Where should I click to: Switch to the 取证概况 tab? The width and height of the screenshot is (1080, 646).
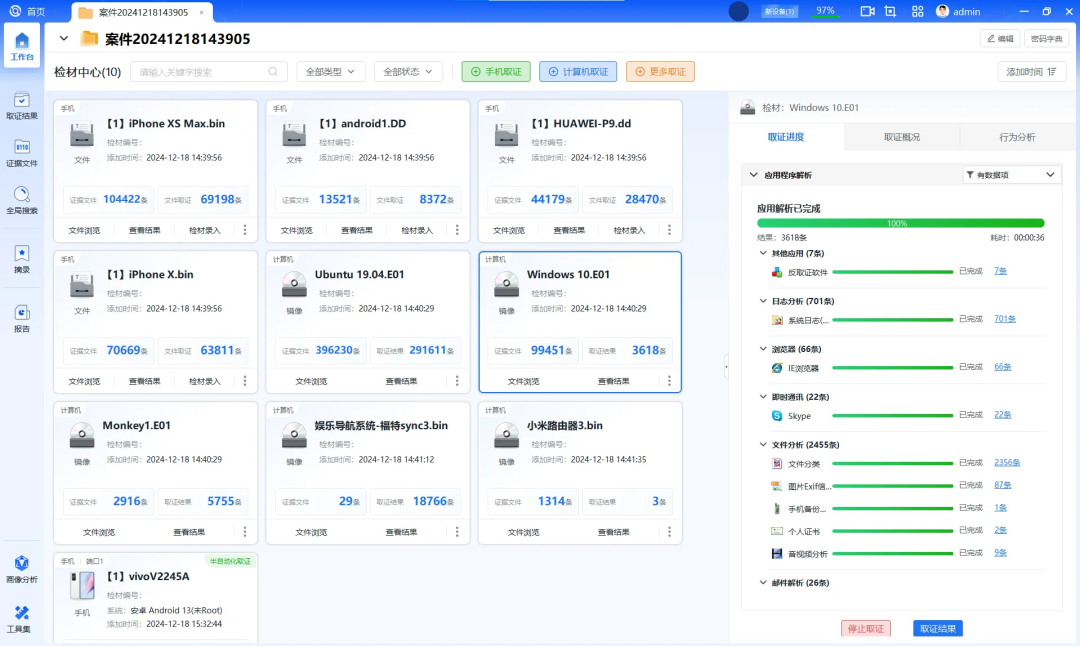(x=902, y=137)
